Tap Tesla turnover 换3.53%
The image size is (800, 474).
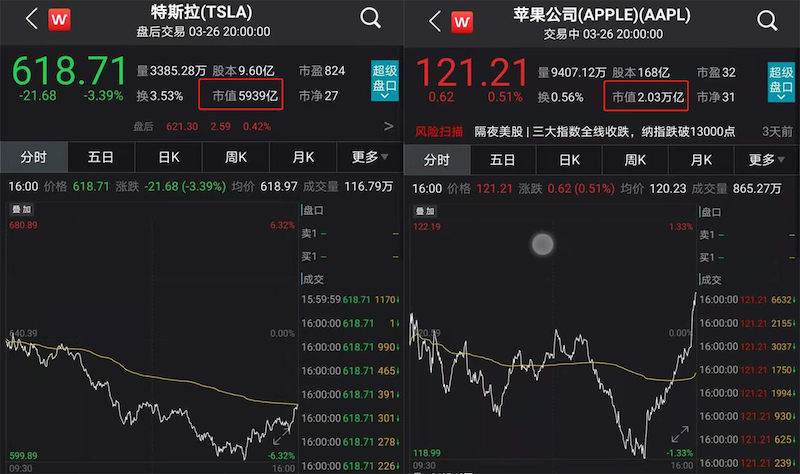(160, 95)
